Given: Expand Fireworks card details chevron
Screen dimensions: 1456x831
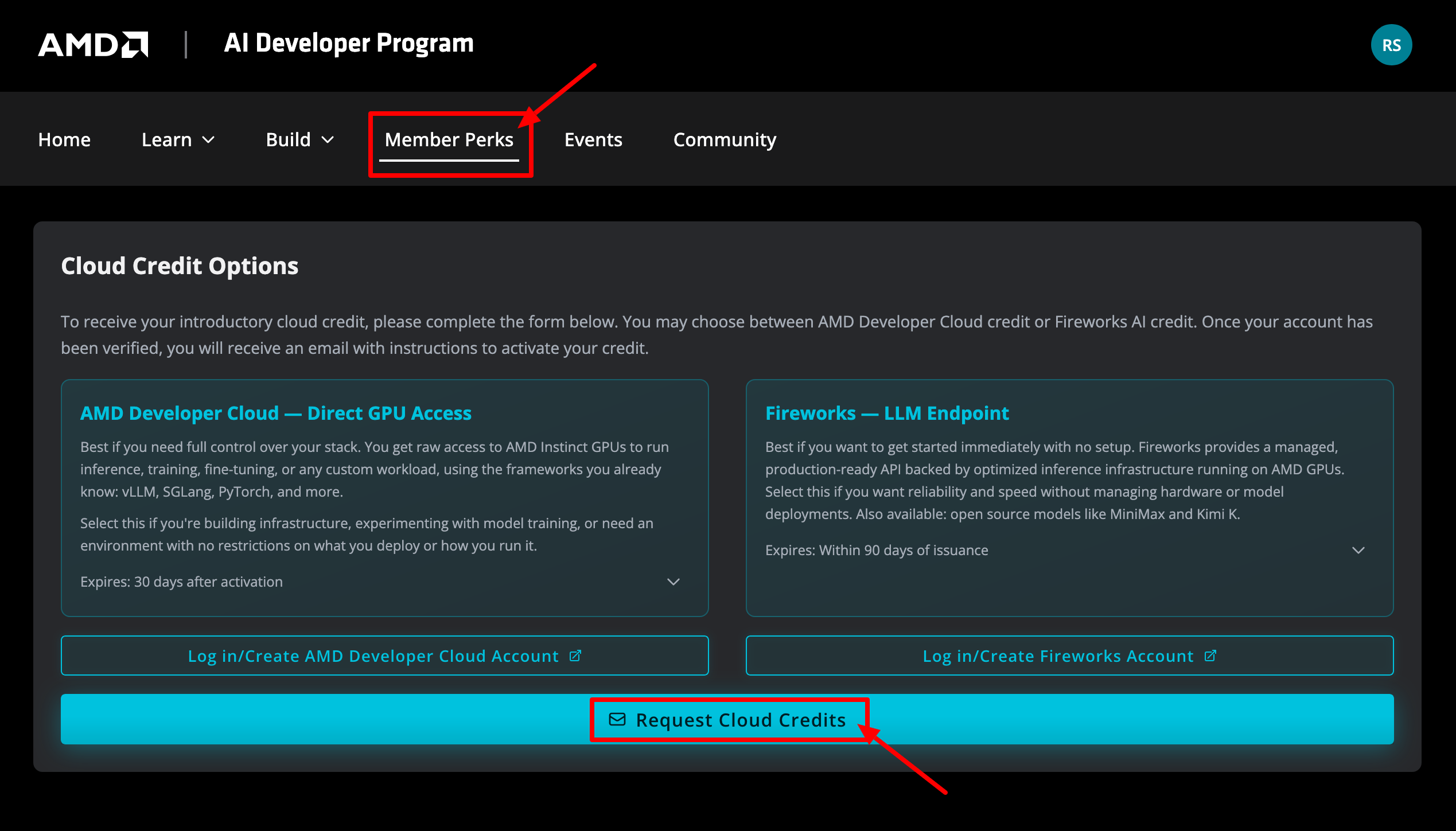Looking at the screenshot, I should point(1358,550).
